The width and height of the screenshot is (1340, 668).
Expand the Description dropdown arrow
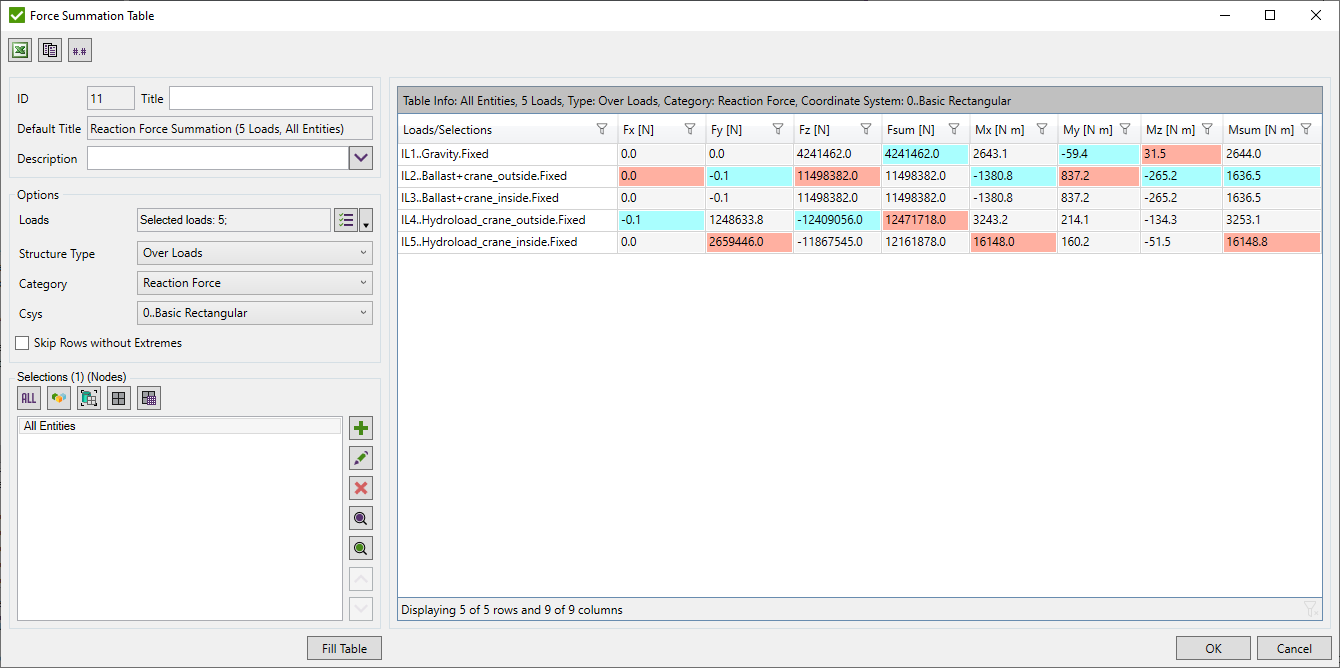coord(360,158)
